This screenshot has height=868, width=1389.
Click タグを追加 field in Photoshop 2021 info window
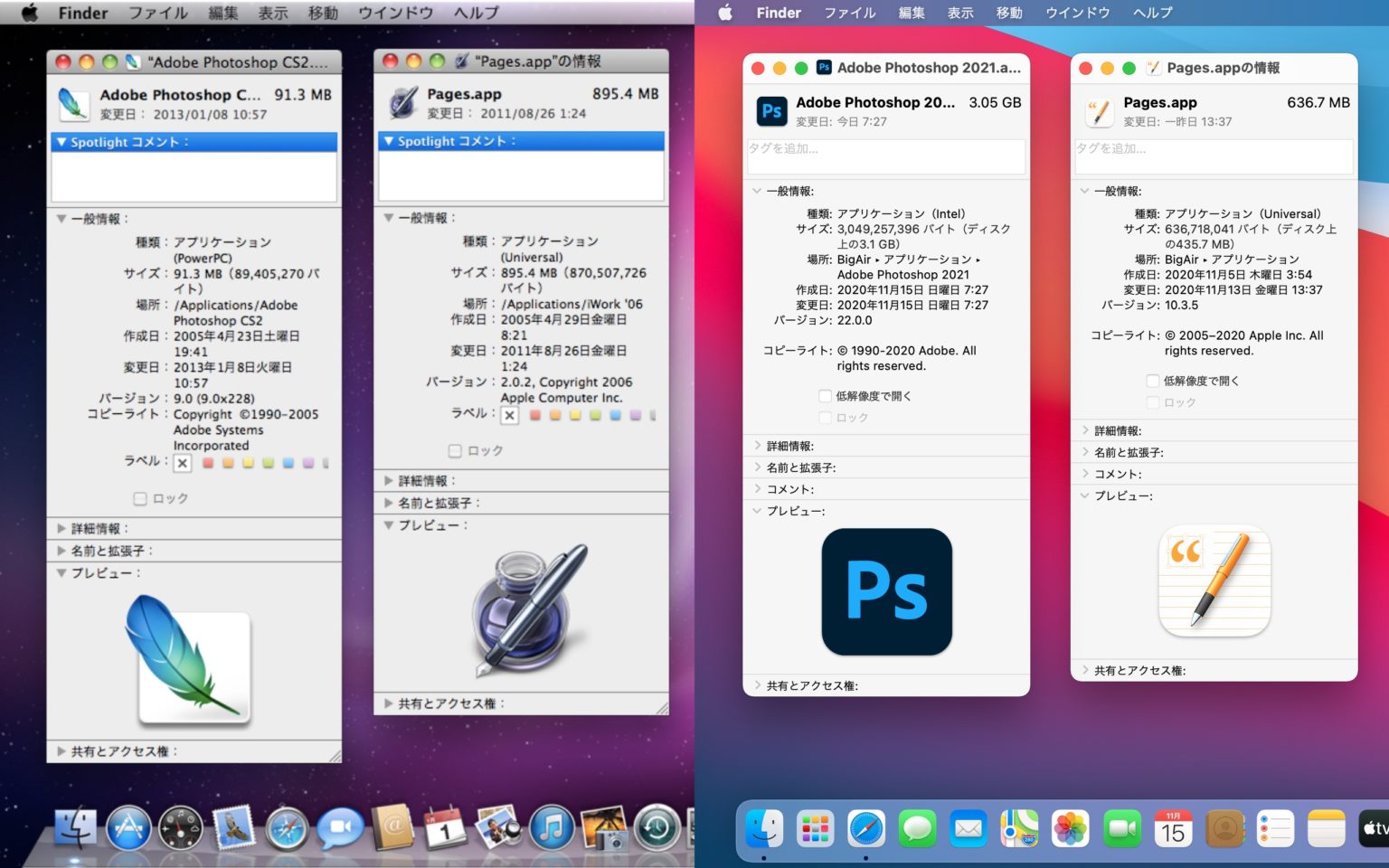pos(885,156)
